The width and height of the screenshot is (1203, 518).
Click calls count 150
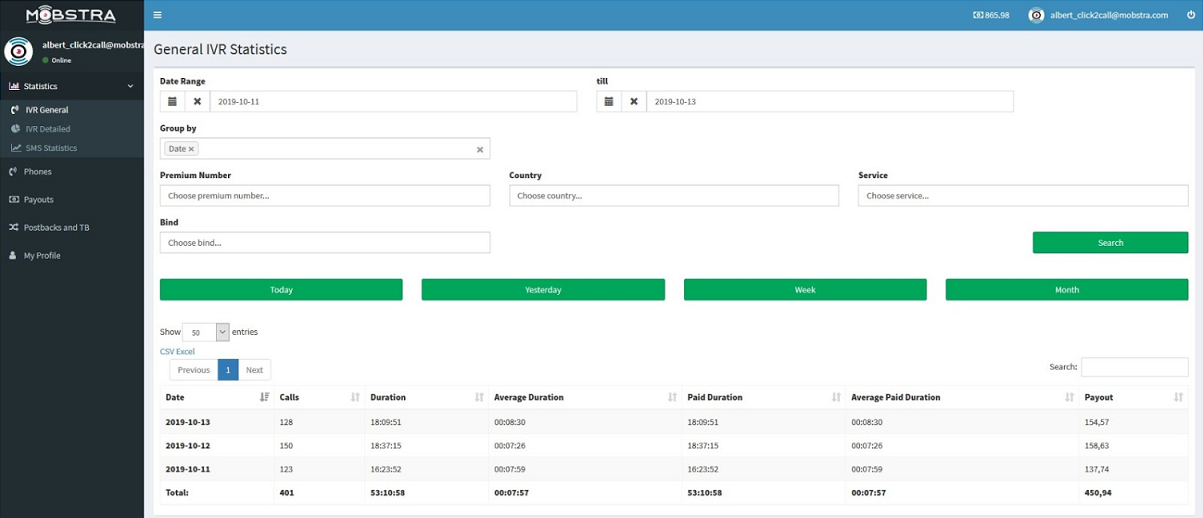(286, 445)
